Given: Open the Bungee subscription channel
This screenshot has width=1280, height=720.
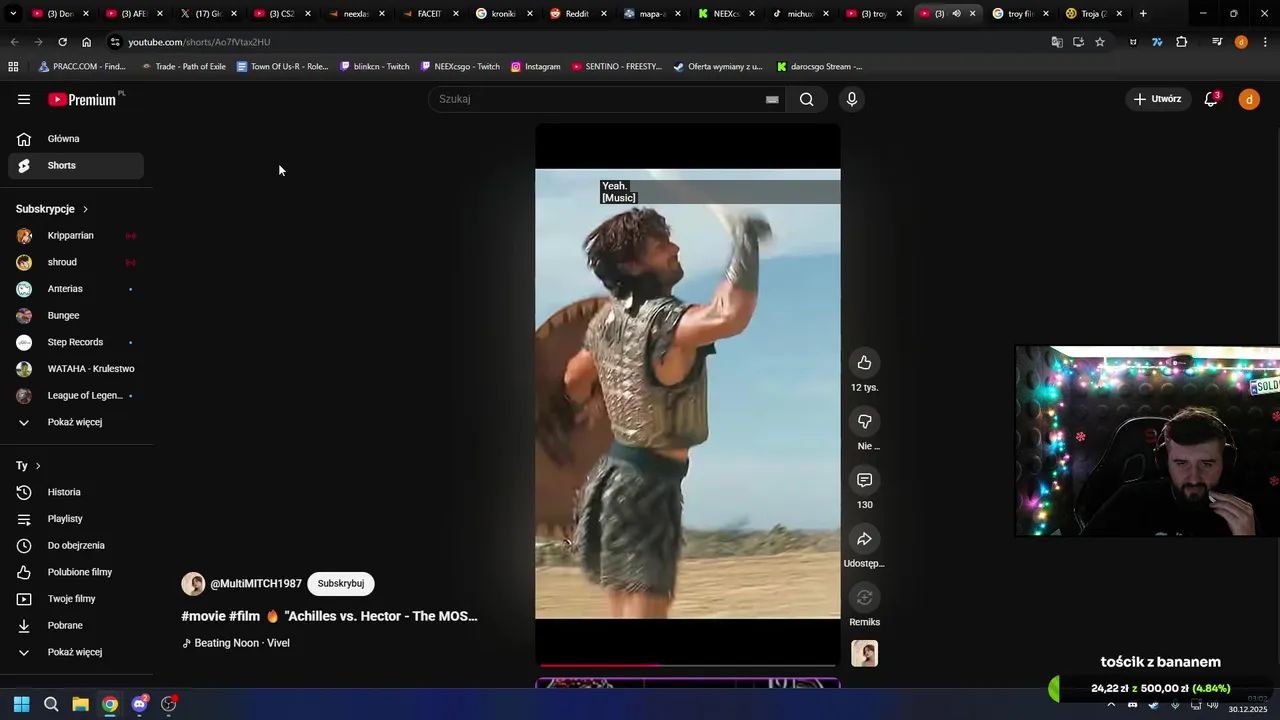Looking at the screenshot, I should [x=76, y=316].
